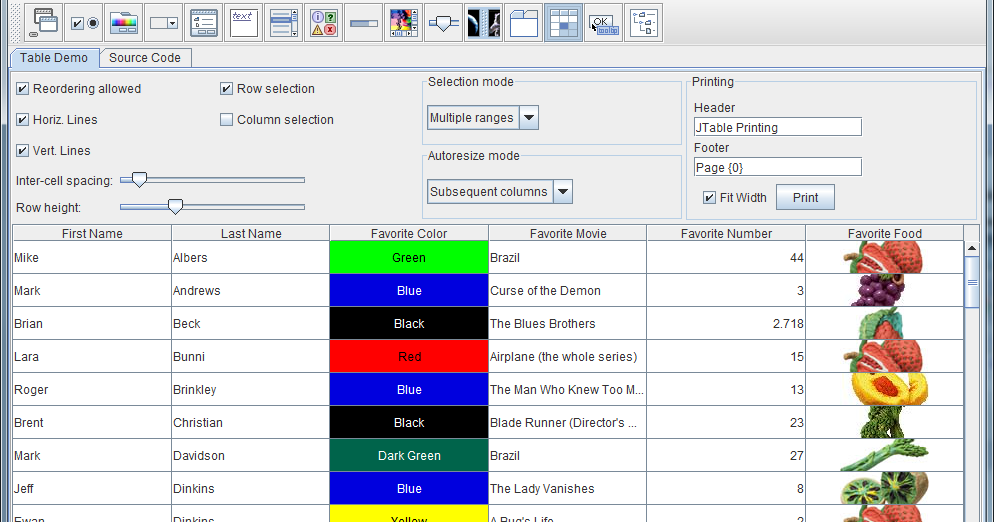The image size is (994, 522).
Task: Open the Color Chooser demo icon
Action: click(124, 23)
